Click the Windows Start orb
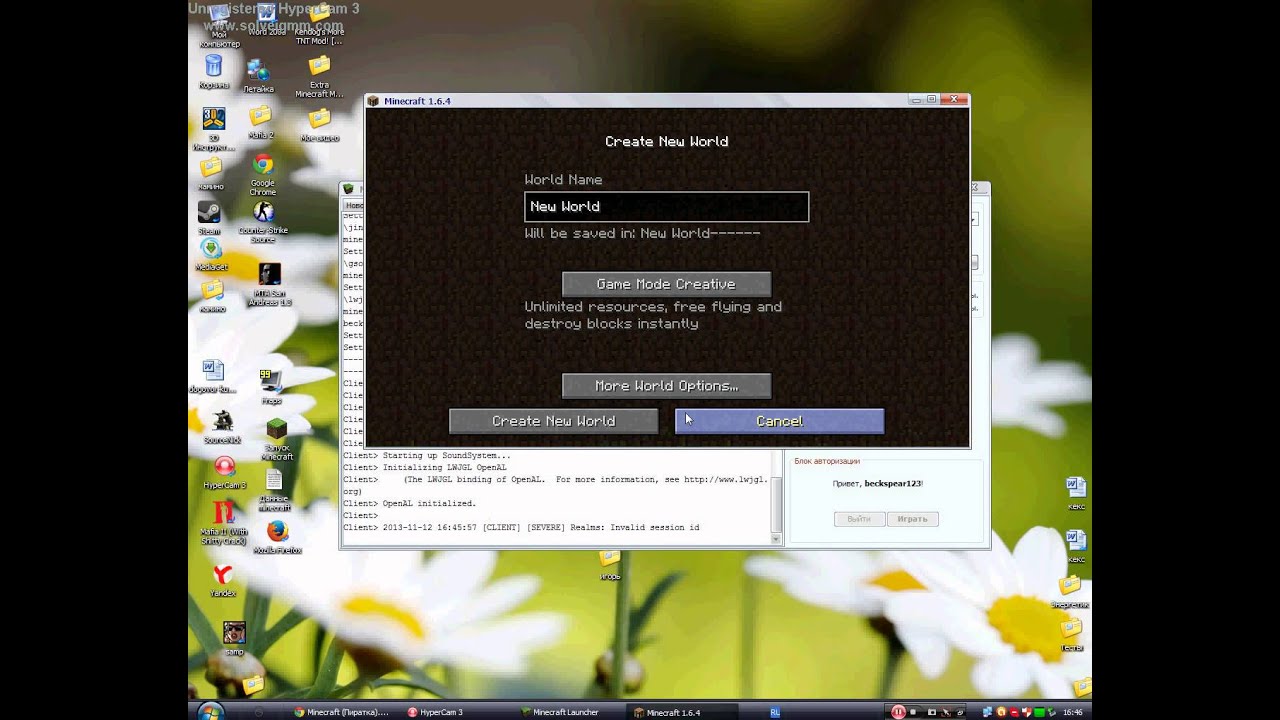The image size is (1280, 720). 211,712
